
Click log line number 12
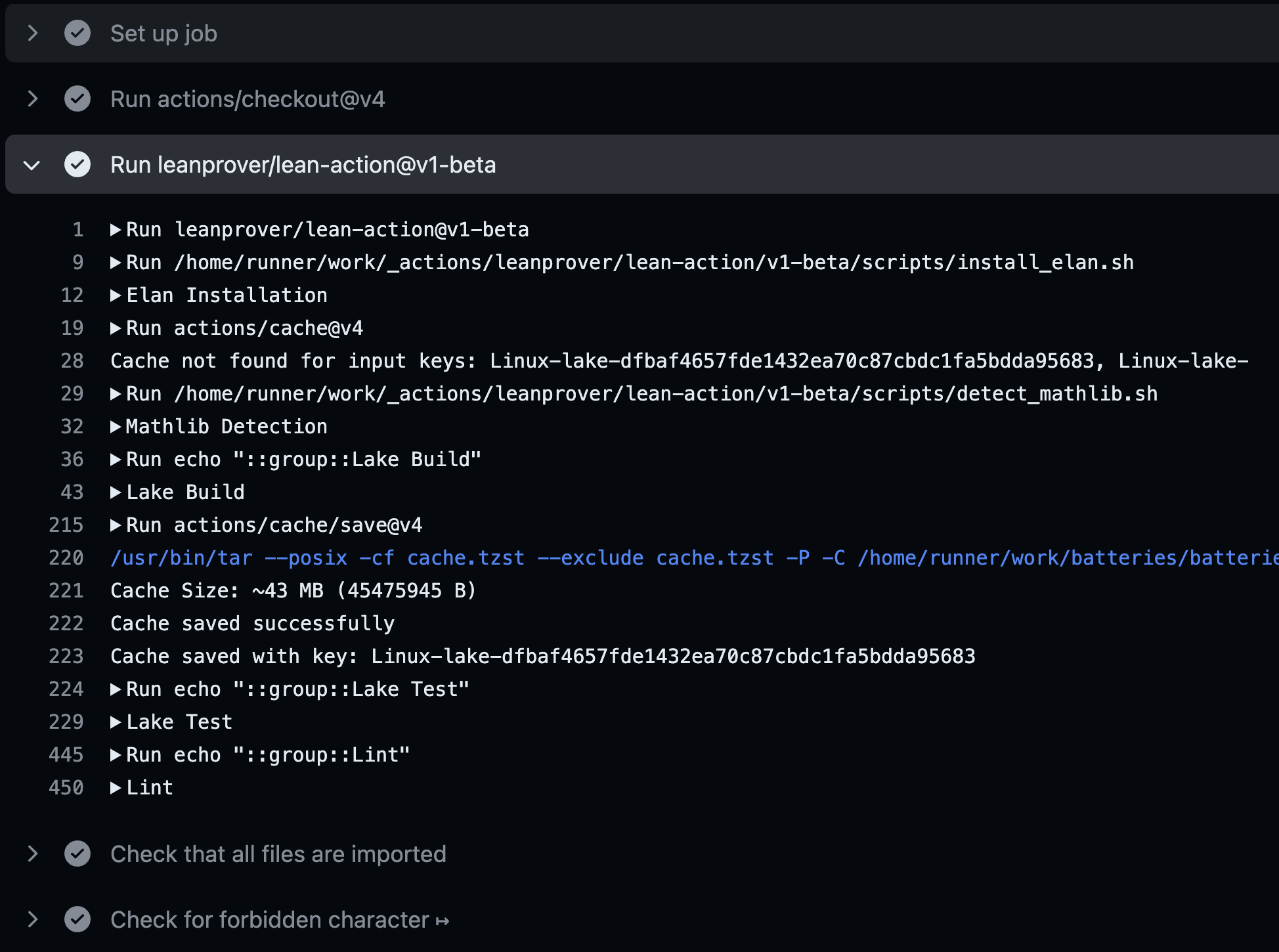pos(72,295)
